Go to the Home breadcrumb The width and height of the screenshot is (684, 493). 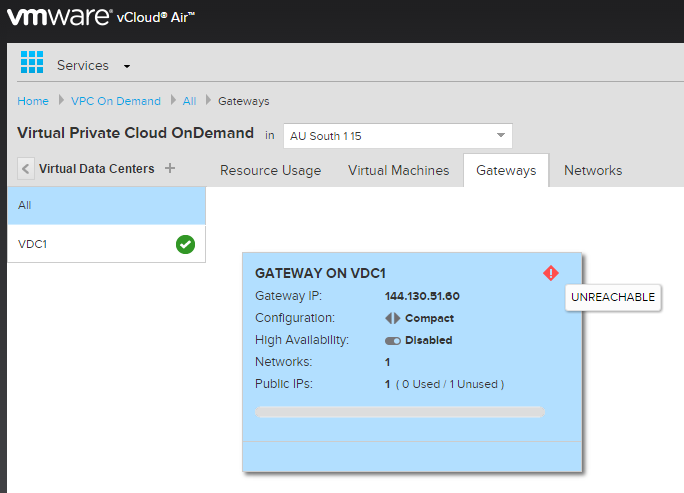(33, 101)
